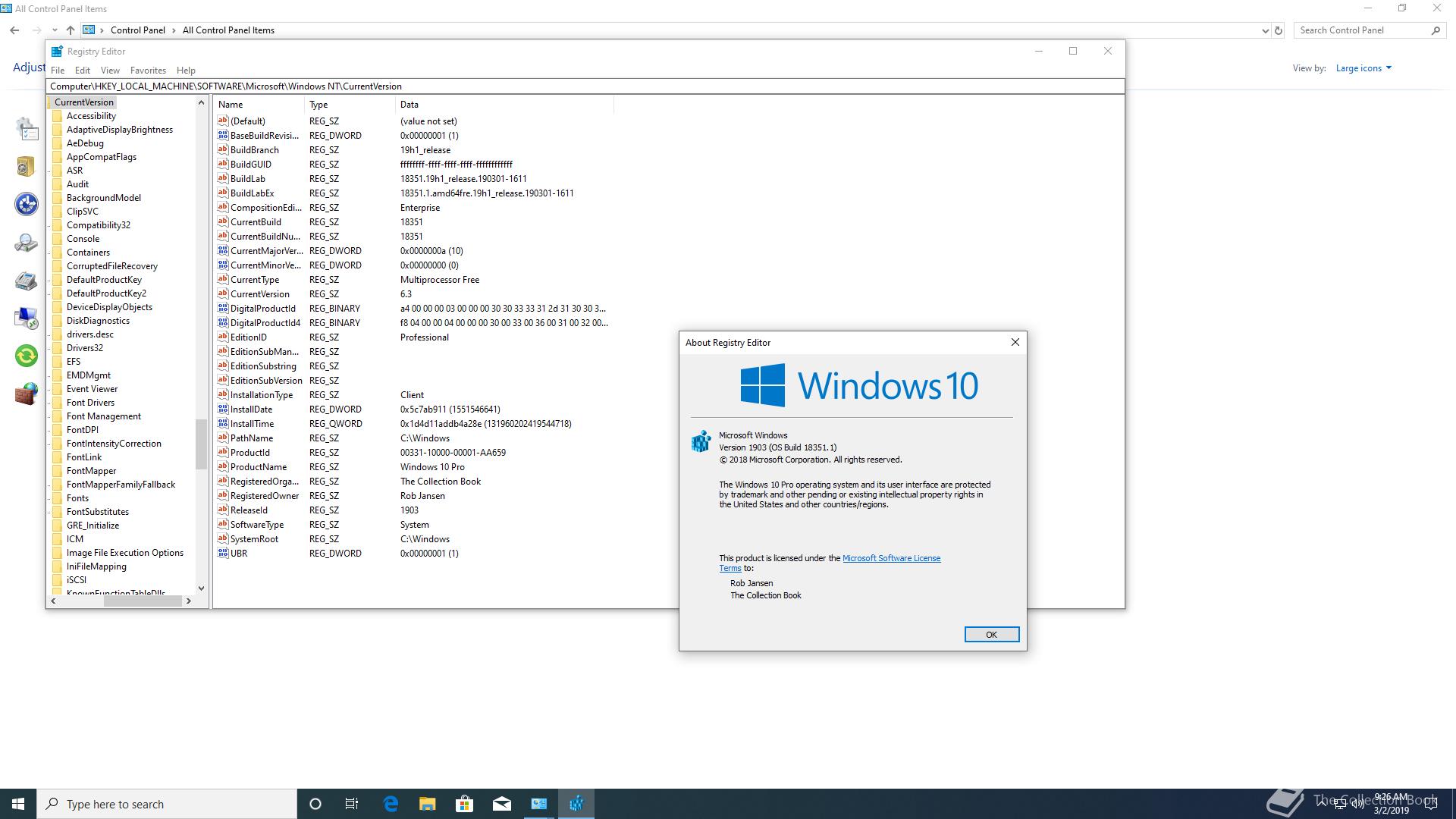1456x819 pixels.
Task: Click the tree's horizontal scrollbar thumb
Action: 143,601
